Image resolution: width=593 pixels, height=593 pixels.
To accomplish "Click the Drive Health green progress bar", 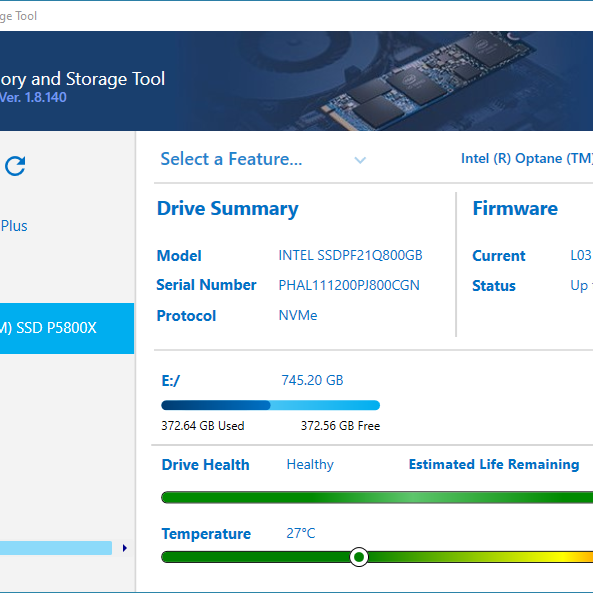I will (x=377, y=497).
